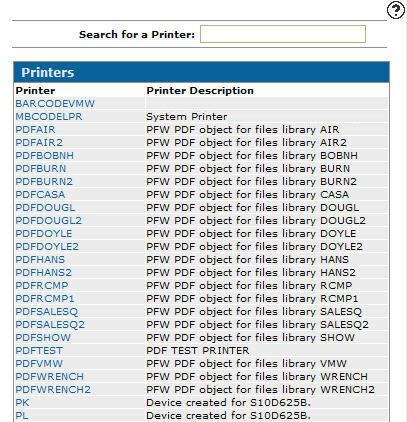Screen dimensions: 407x422
Task: Choose the PDFWRENCH2 printer
Action: pos(53,390)
